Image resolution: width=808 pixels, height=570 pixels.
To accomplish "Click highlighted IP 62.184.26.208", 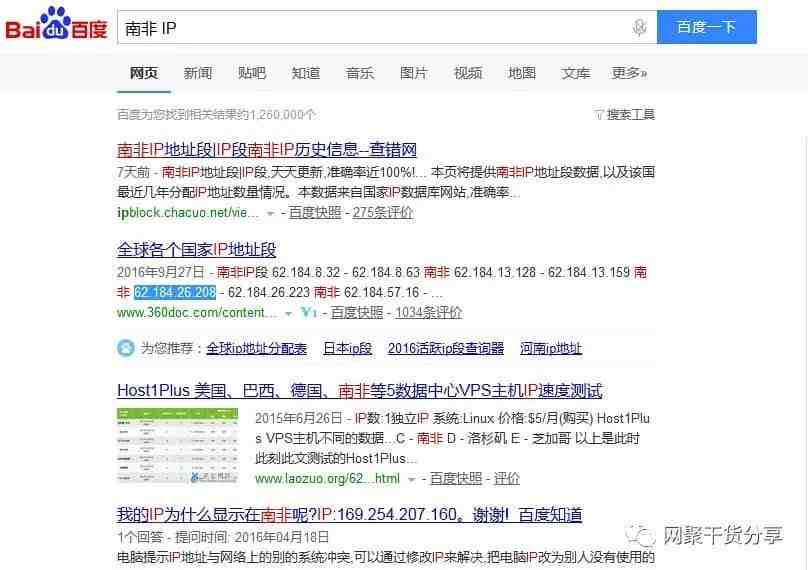I will [175, 292].
